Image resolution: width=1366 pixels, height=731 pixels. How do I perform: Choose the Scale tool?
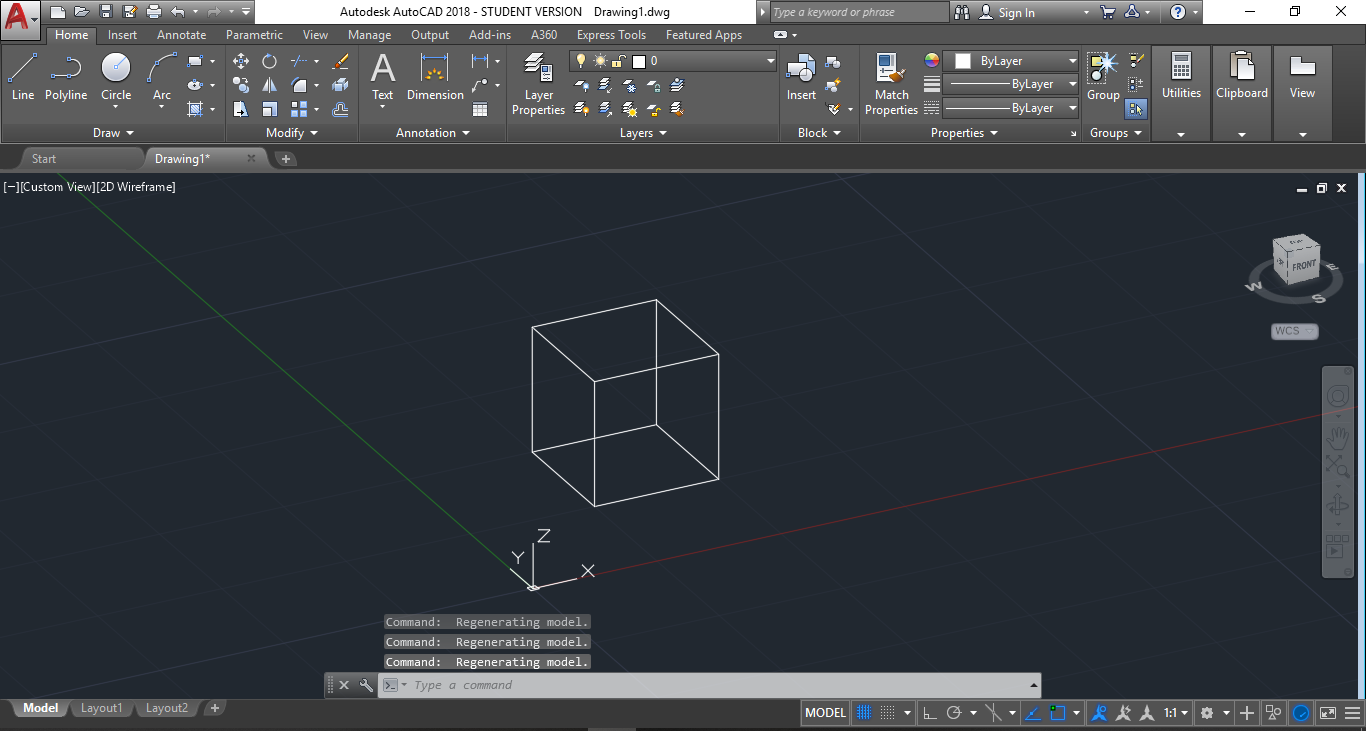tap(270, 109)
